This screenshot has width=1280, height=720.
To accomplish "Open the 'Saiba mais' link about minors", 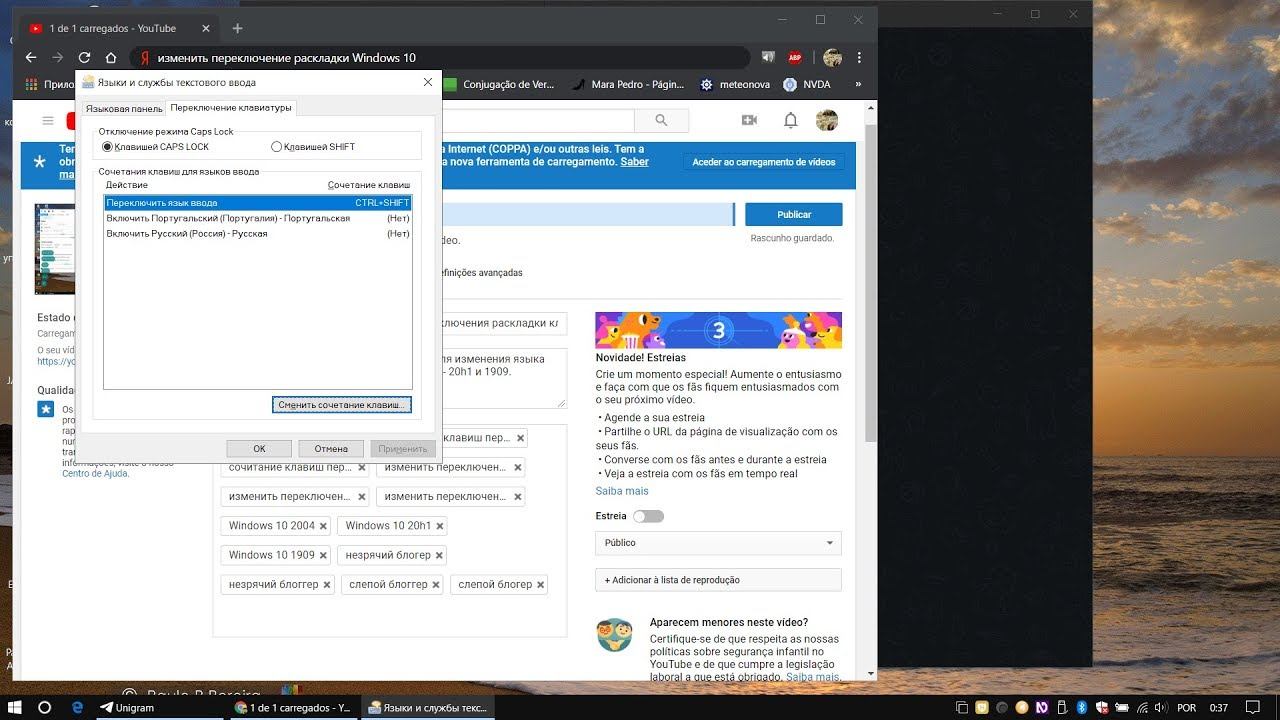I will tap(813, 677).
